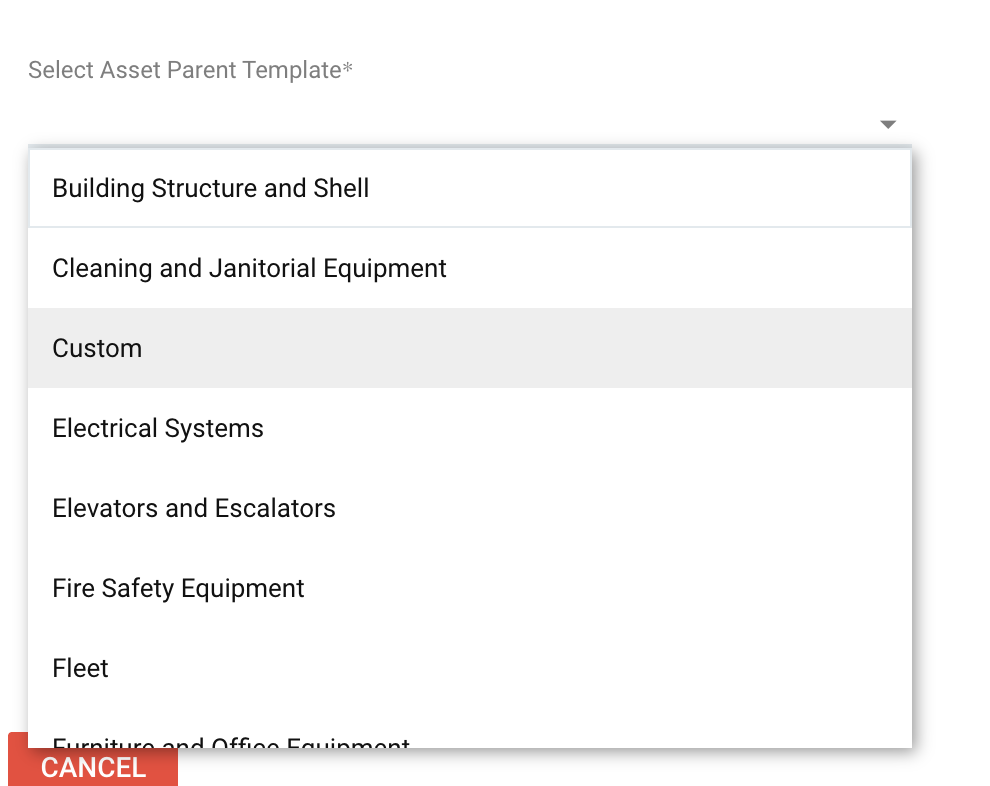Image resolution: width=990 pixels, height=786 pixels.
Task: Select the highlighted Custom option
Action: (97, 348)
